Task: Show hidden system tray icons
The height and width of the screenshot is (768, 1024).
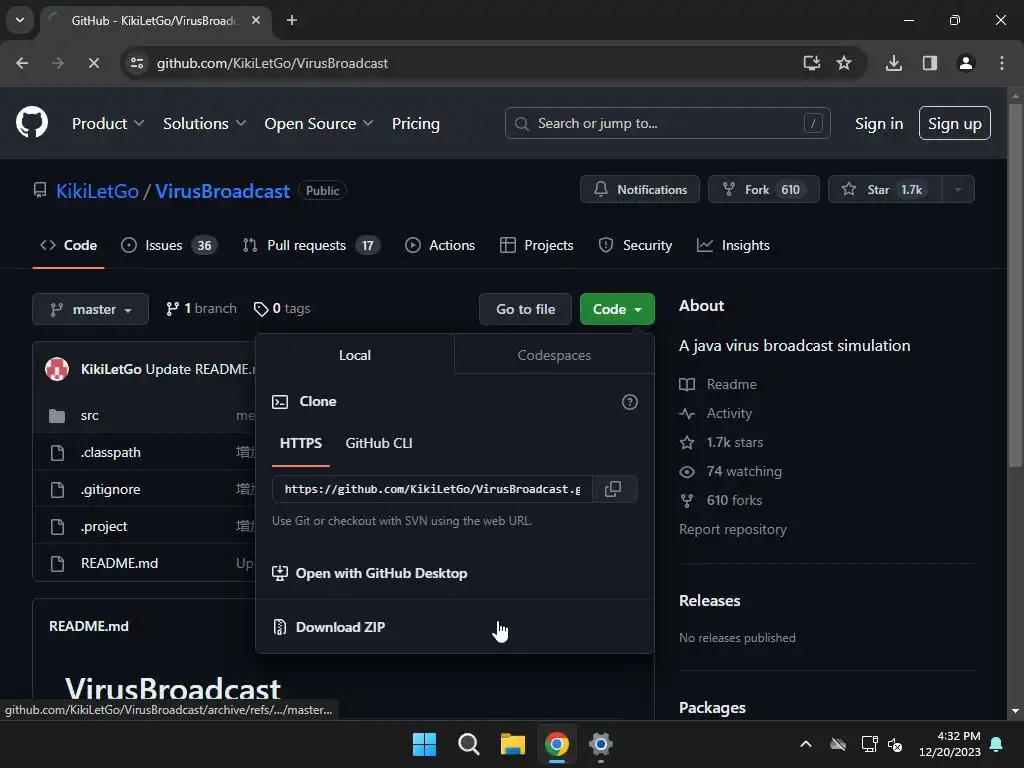Action: pos(806,744)
